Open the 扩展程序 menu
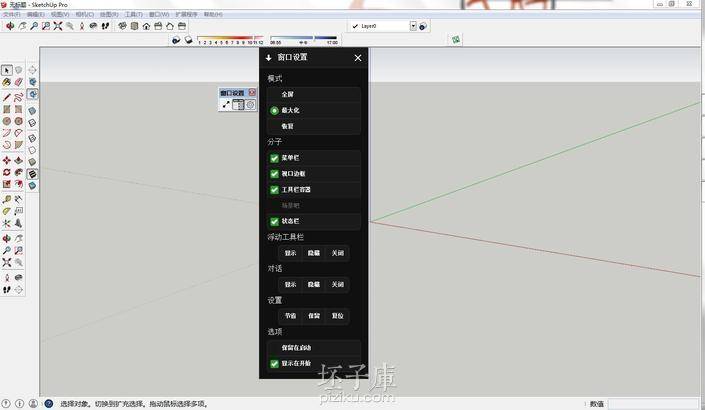The image size is (705, 410). (x=186, y=14)
